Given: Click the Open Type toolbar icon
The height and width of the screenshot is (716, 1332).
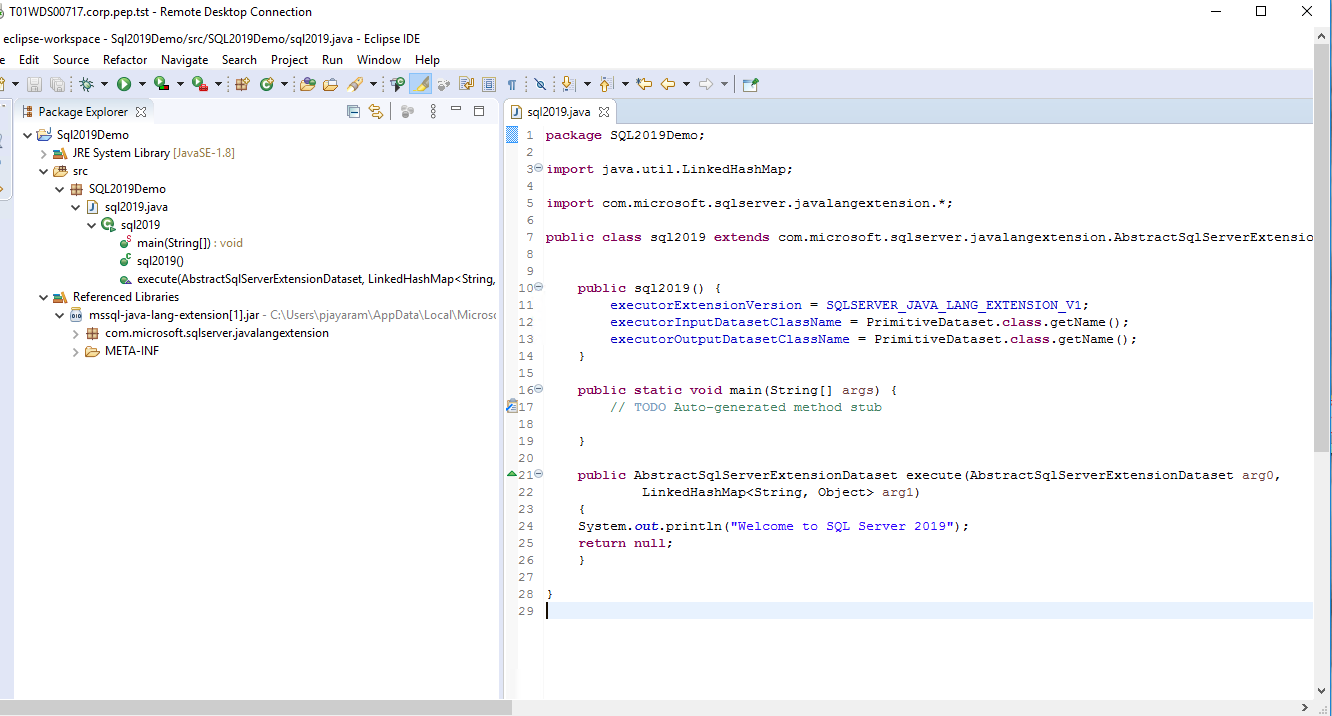Looking at the screenshot, I should pyautogui.click(x=307, y=85).
